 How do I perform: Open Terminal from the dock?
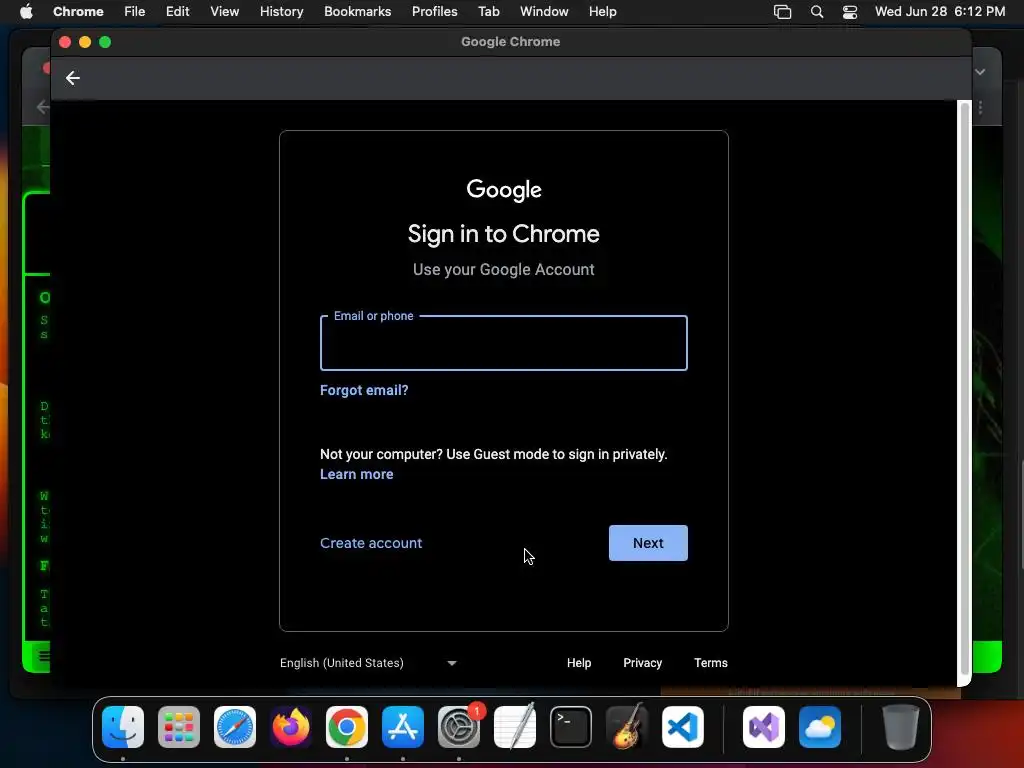(571, 727)
